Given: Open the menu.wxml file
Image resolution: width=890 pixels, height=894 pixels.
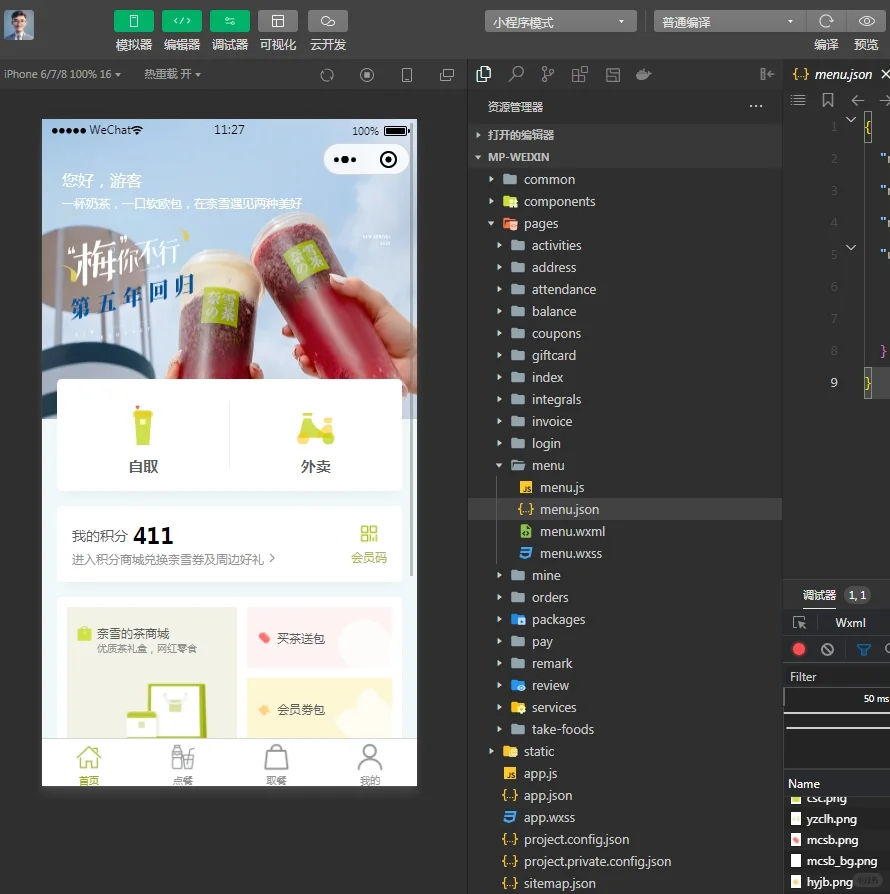Looking at the screenshot, I should 625,531.
